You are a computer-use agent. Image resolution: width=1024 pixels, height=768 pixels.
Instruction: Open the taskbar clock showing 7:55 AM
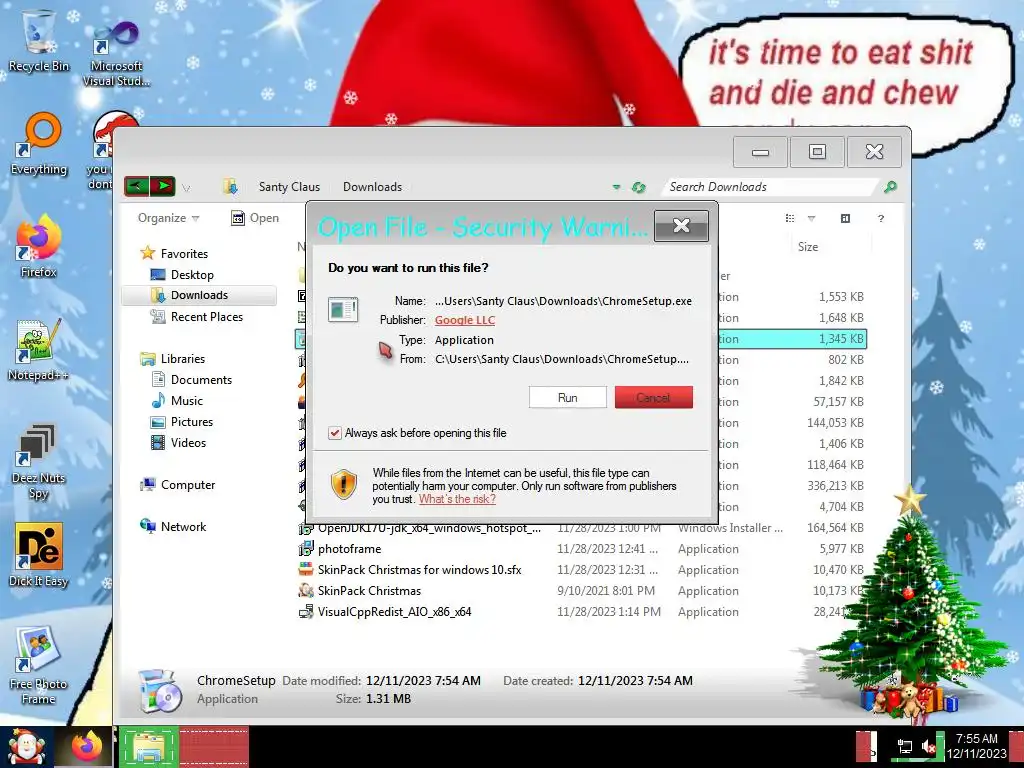click(976, 746)
